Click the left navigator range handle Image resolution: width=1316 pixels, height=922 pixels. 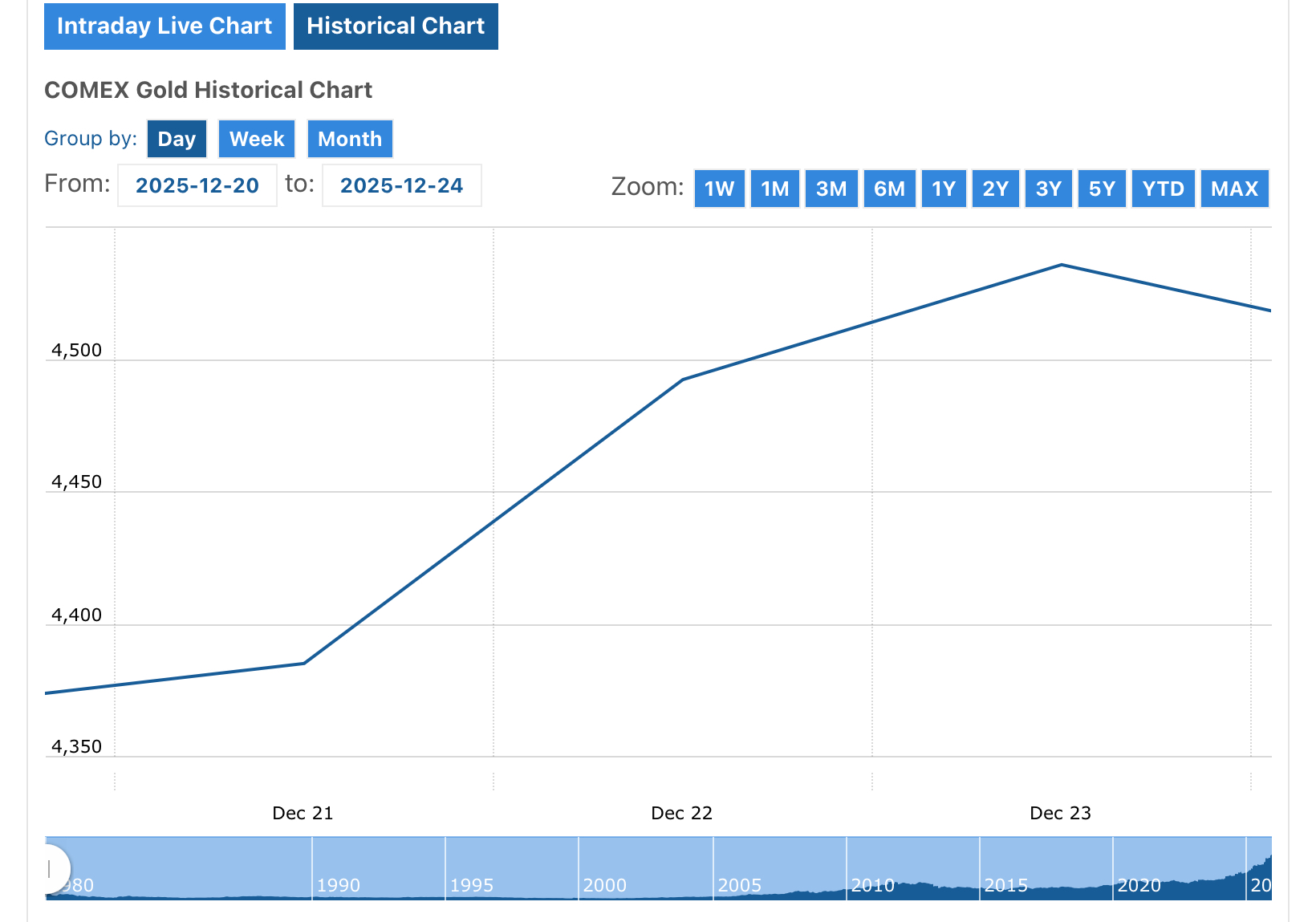[51, 868]
